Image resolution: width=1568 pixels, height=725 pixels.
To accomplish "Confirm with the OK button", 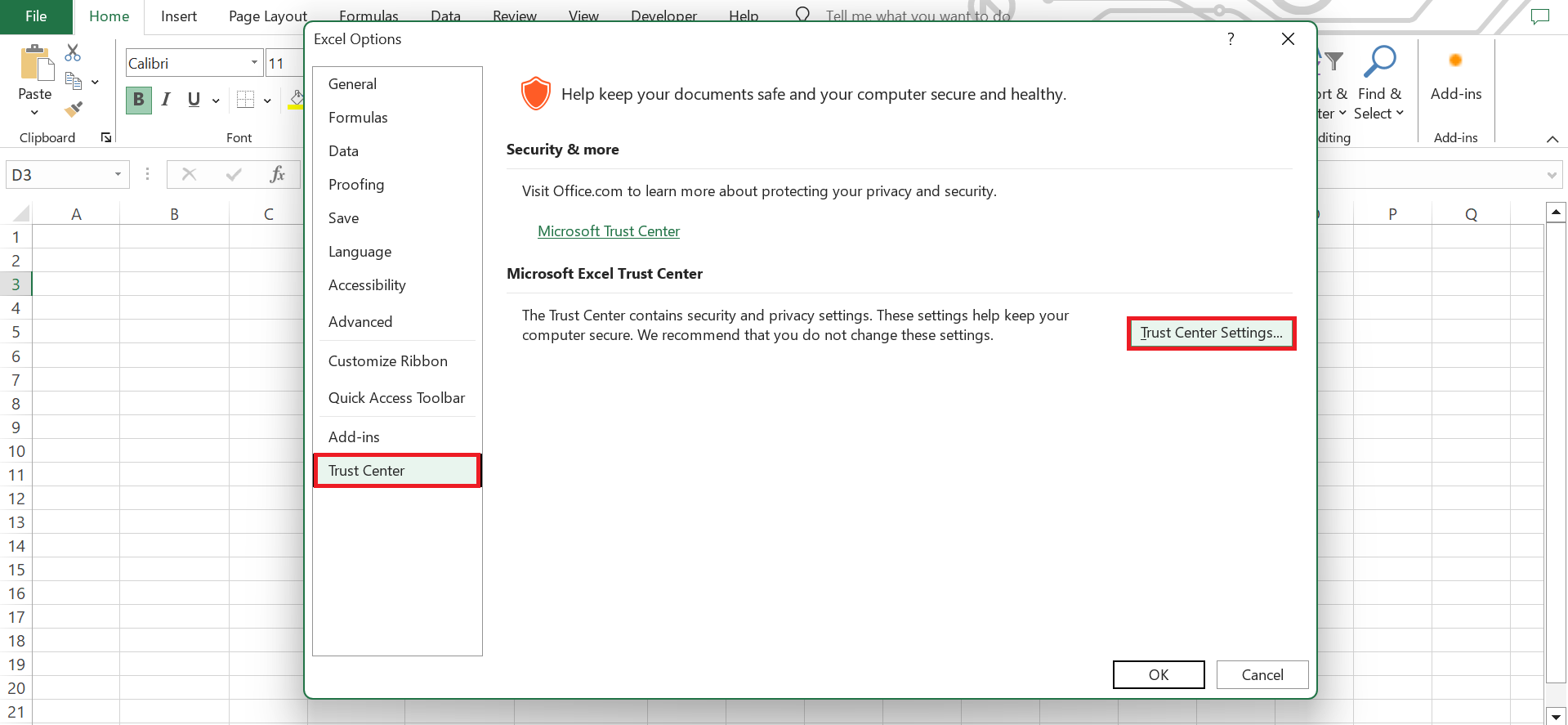I will click(x=1159, y=674).
